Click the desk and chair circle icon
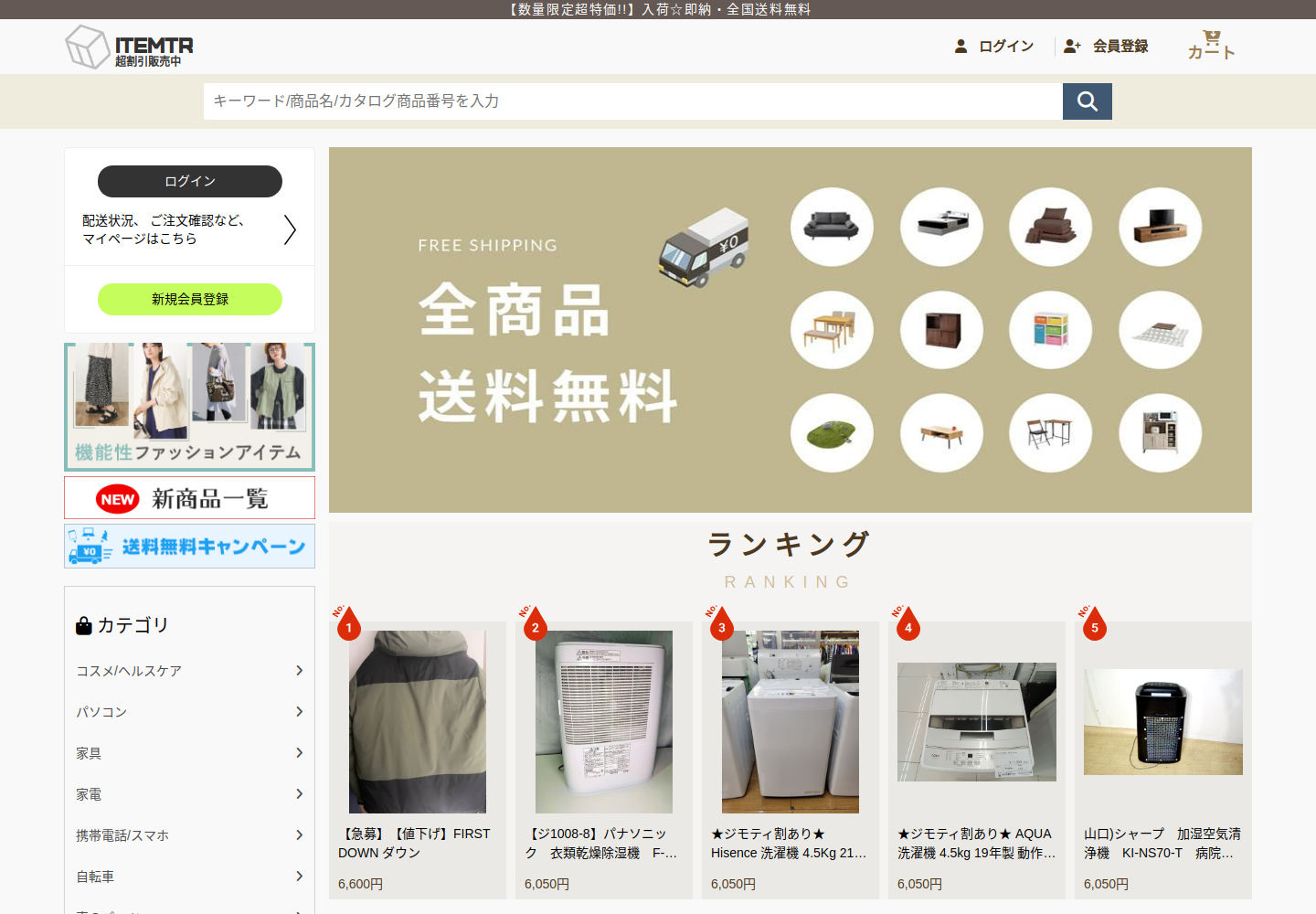 tap(1051, 433)
